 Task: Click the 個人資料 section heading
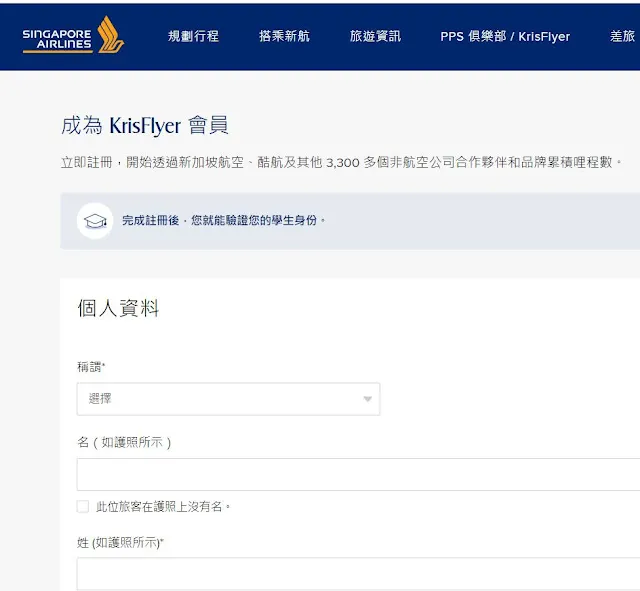(118, 308)
